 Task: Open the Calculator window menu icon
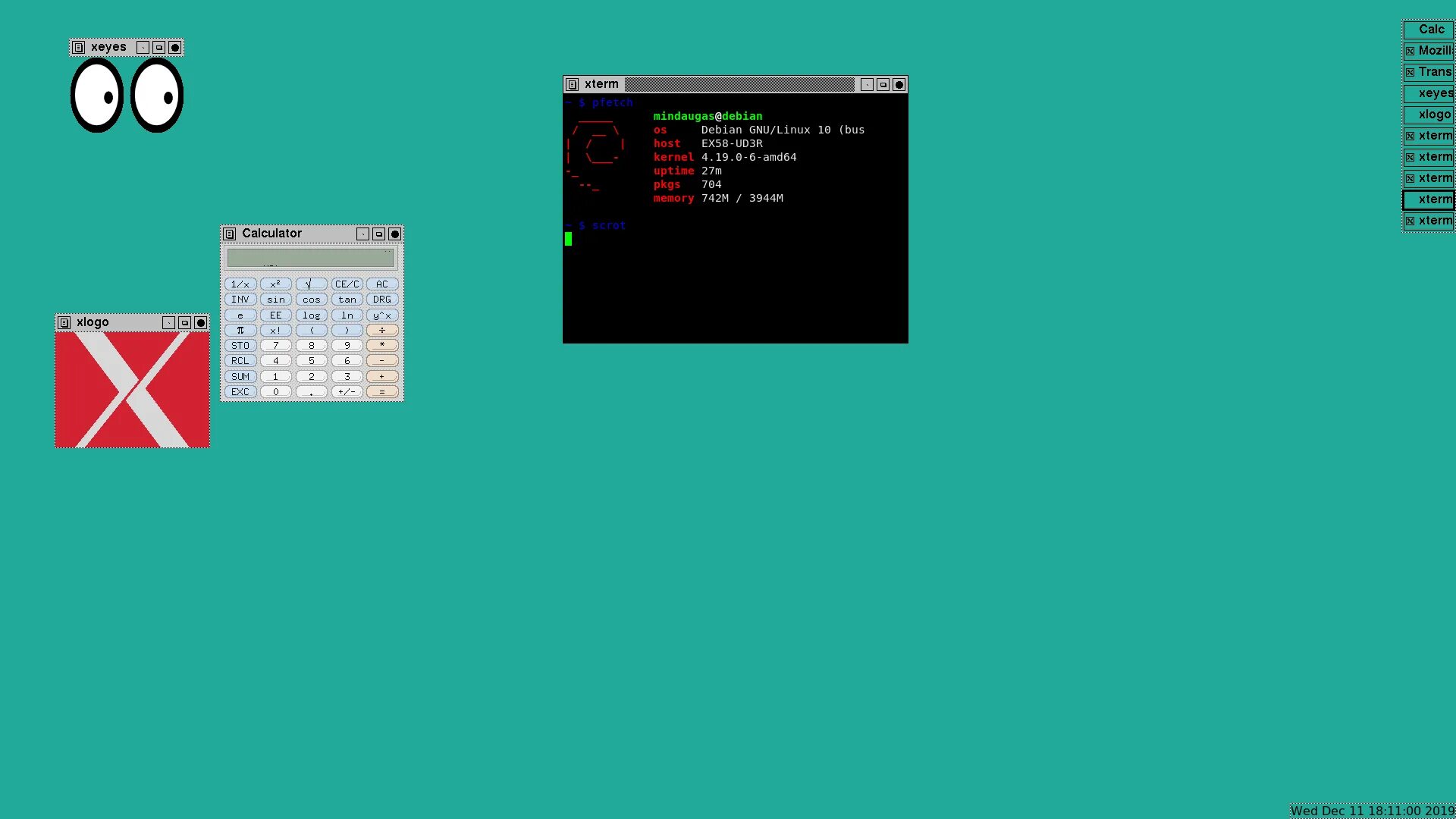[230, 234]
